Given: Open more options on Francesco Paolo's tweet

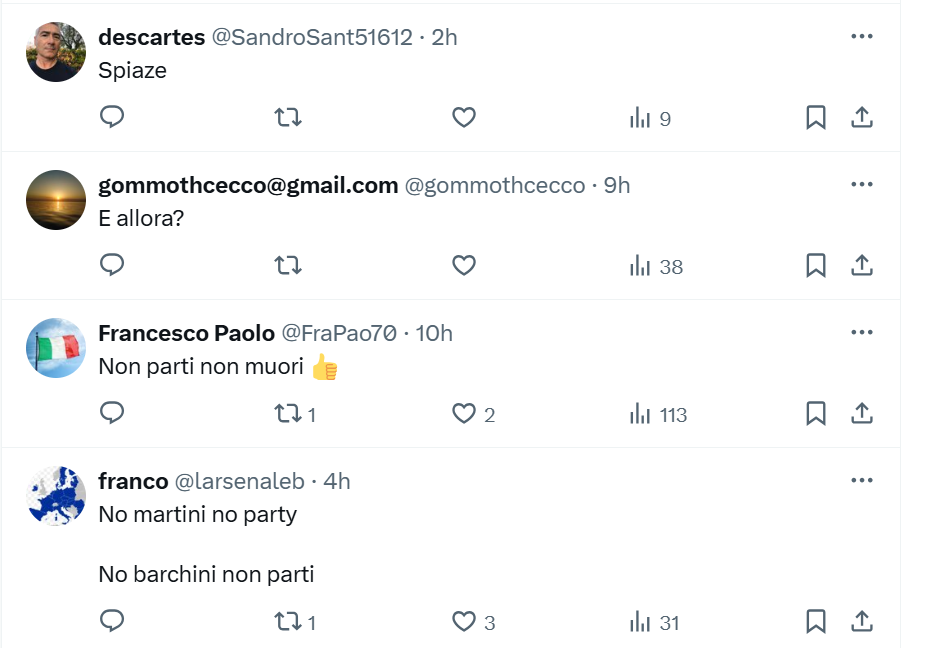Looking at the screenshot, I should click(861, 332).
